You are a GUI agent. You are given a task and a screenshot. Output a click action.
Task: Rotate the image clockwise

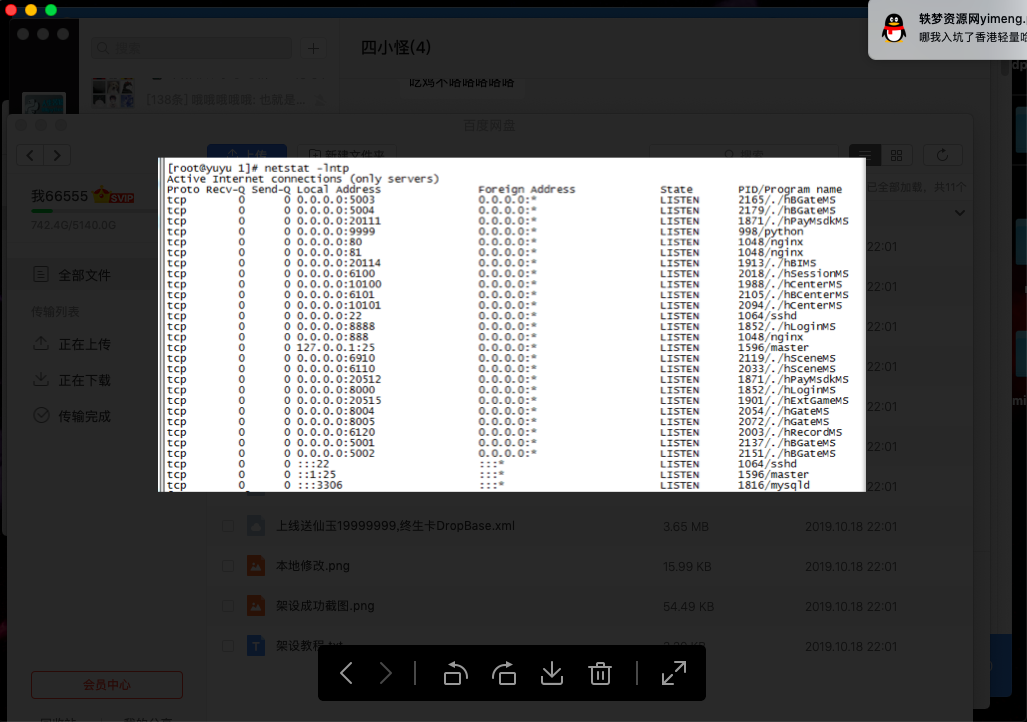[504, 673]
